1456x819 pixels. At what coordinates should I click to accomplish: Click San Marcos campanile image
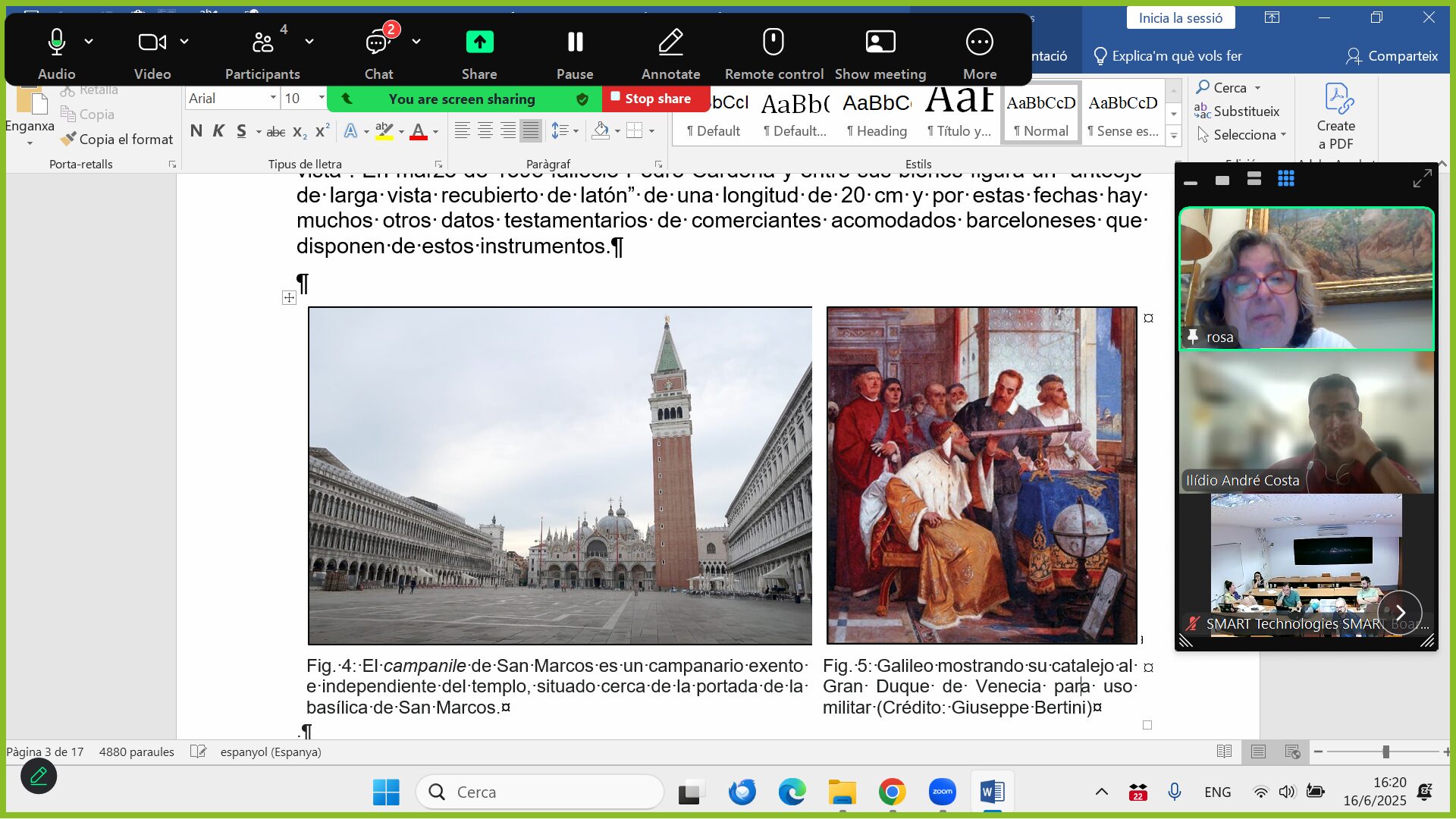[560, 475]
